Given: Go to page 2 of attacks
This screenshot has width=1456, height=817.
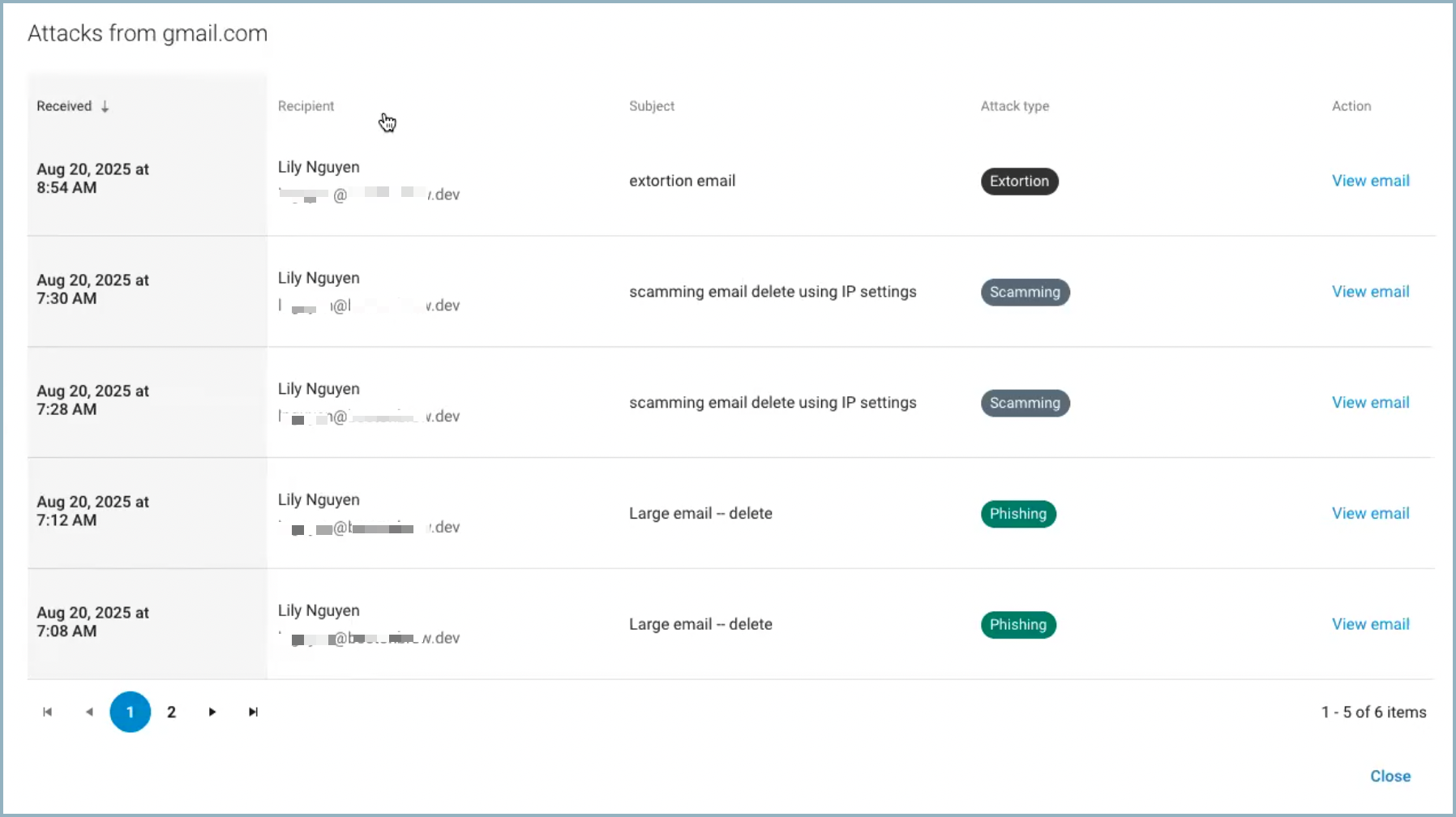Looking at the screenshot, I should pos(171,712).
